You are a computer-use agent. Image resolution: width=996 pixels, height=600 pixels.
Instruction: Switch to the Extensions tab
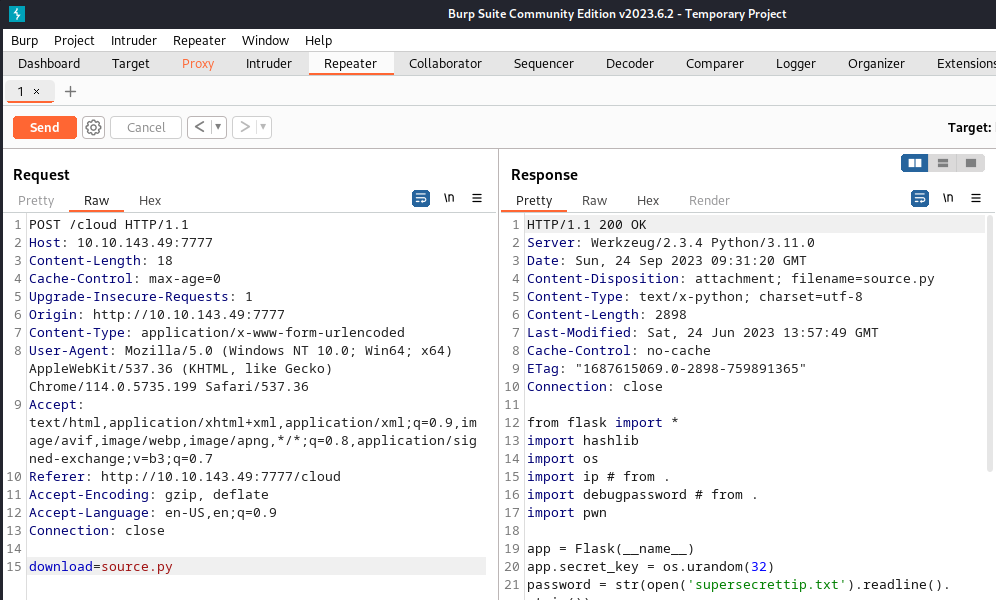click(966, 63)
